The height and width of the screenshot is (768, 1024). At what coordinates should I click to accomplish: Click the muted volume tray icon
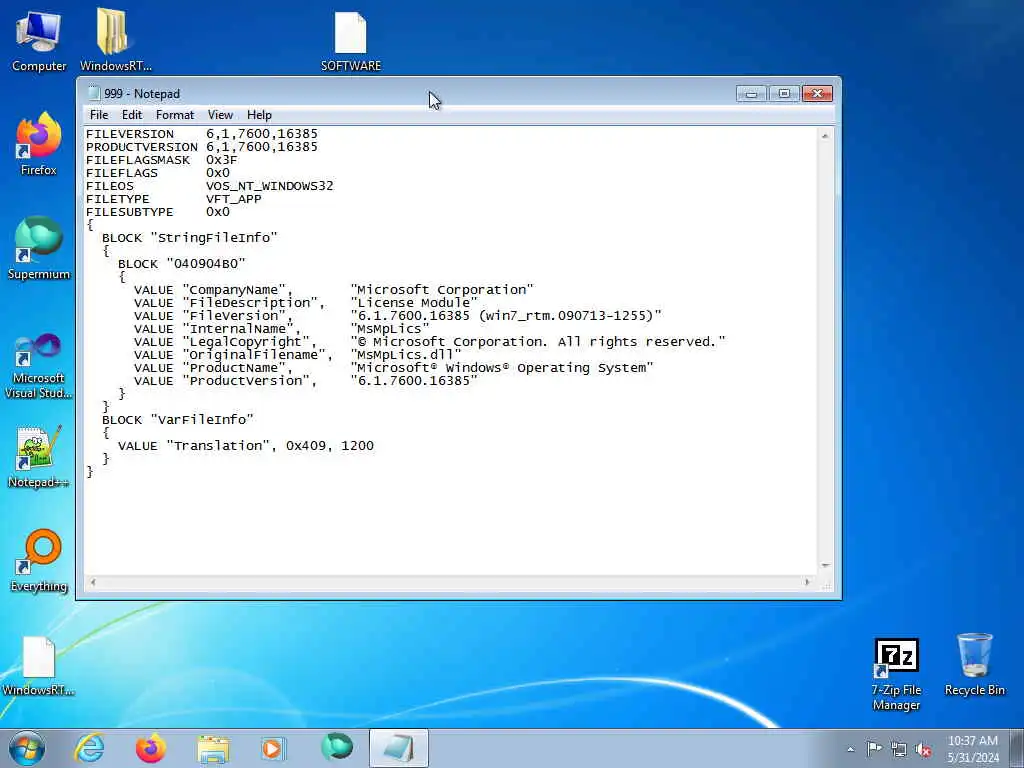coord(923,749)
